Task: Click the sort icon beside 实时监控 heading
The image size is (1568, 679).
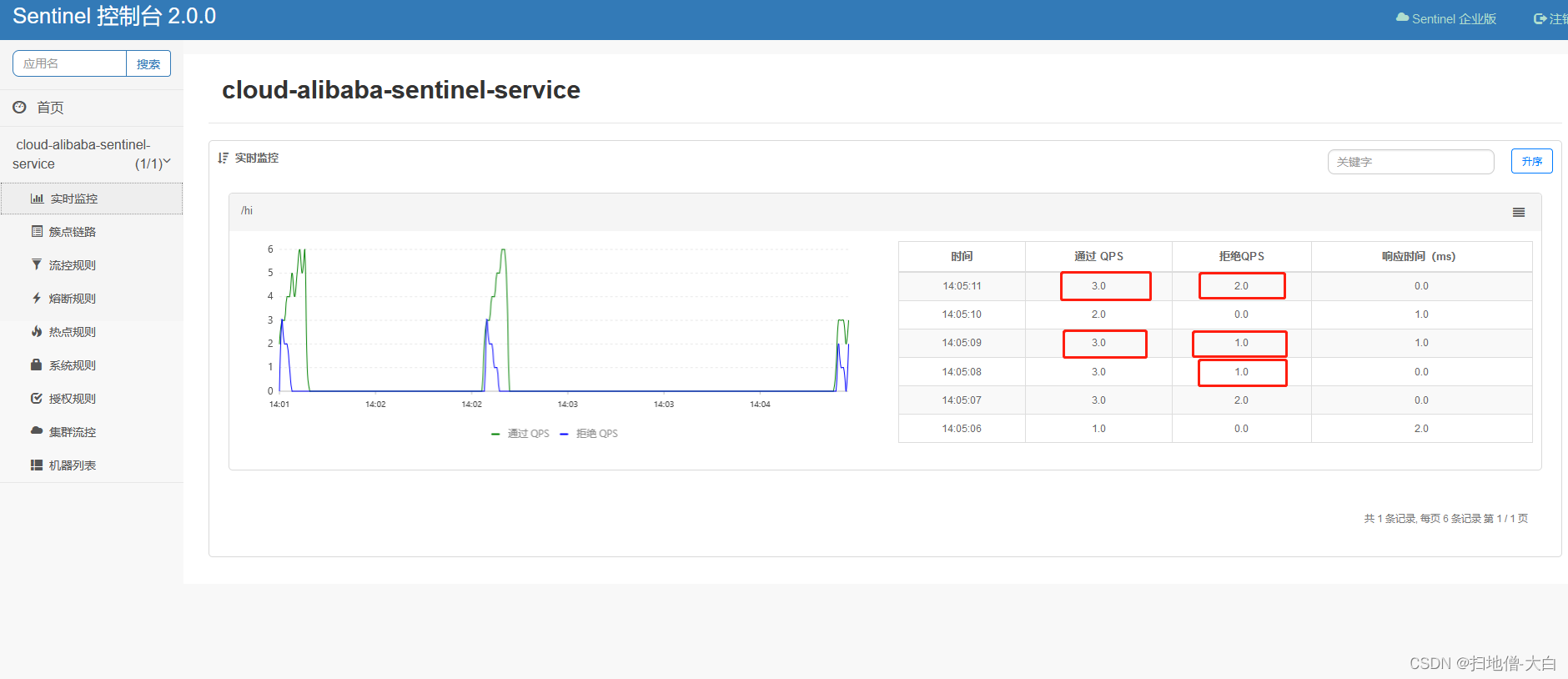Action: coord(223,158)
